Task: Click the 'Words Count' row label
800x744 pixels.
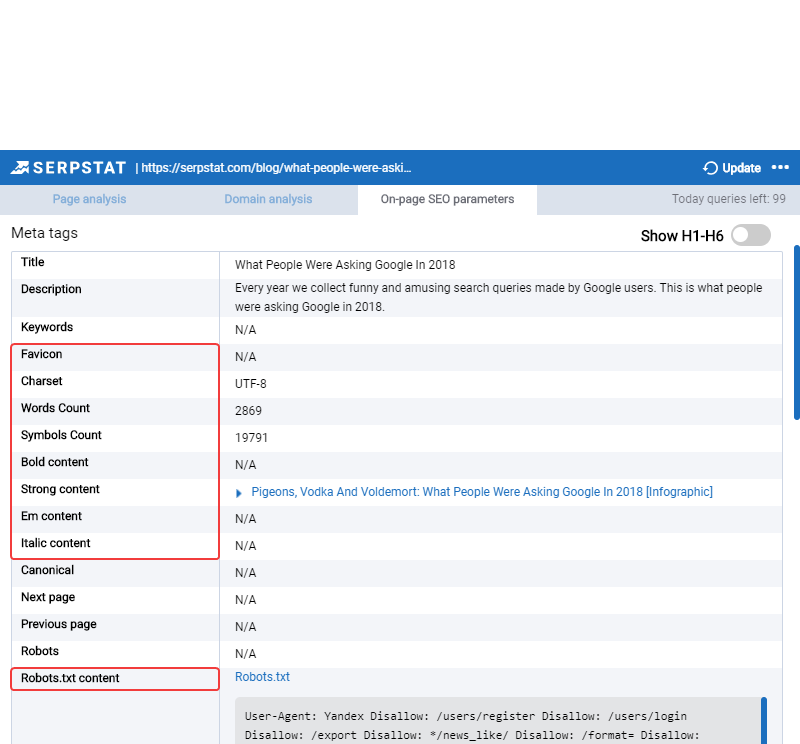Action: click(x=55, y=408)
